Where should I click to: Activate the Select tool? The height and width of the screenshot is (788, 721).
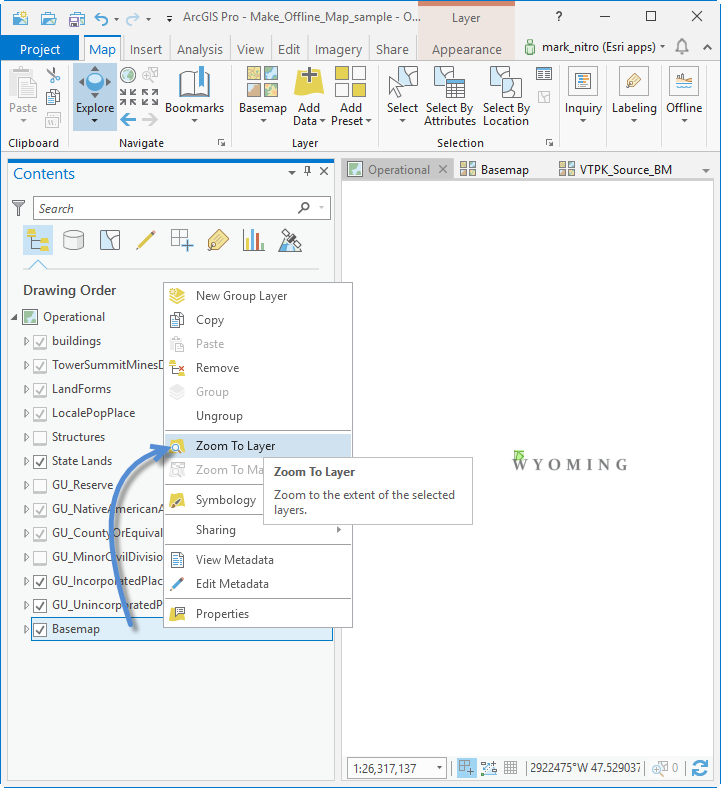[402, 96]
